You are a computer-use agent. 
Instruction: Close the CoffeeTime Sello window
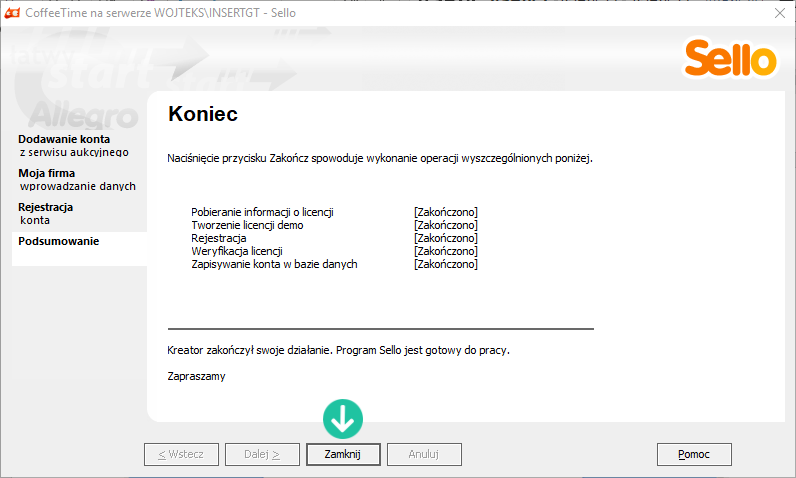(780, 13)
